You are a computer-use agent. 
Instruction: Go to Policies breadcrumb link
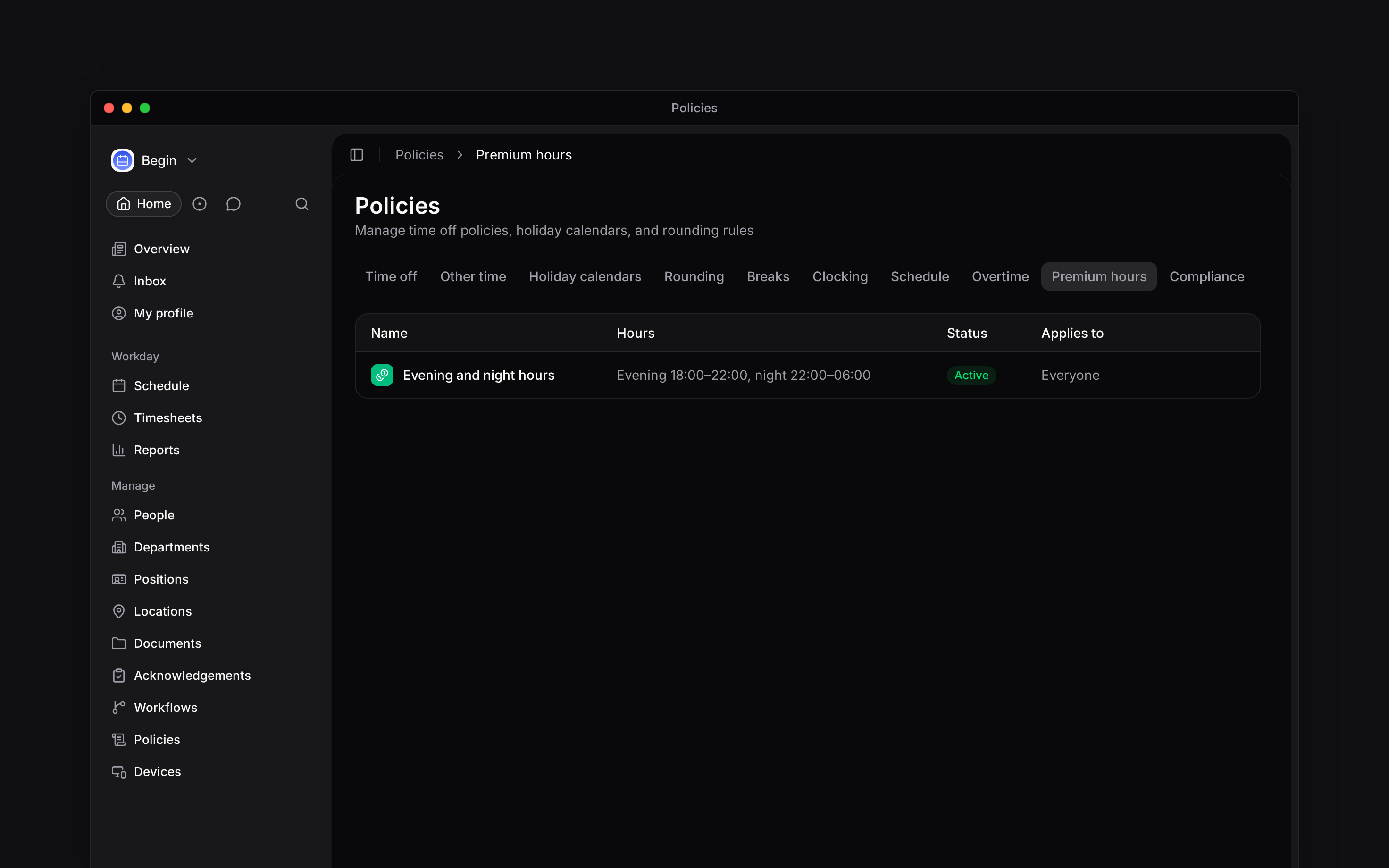(419, 155)
